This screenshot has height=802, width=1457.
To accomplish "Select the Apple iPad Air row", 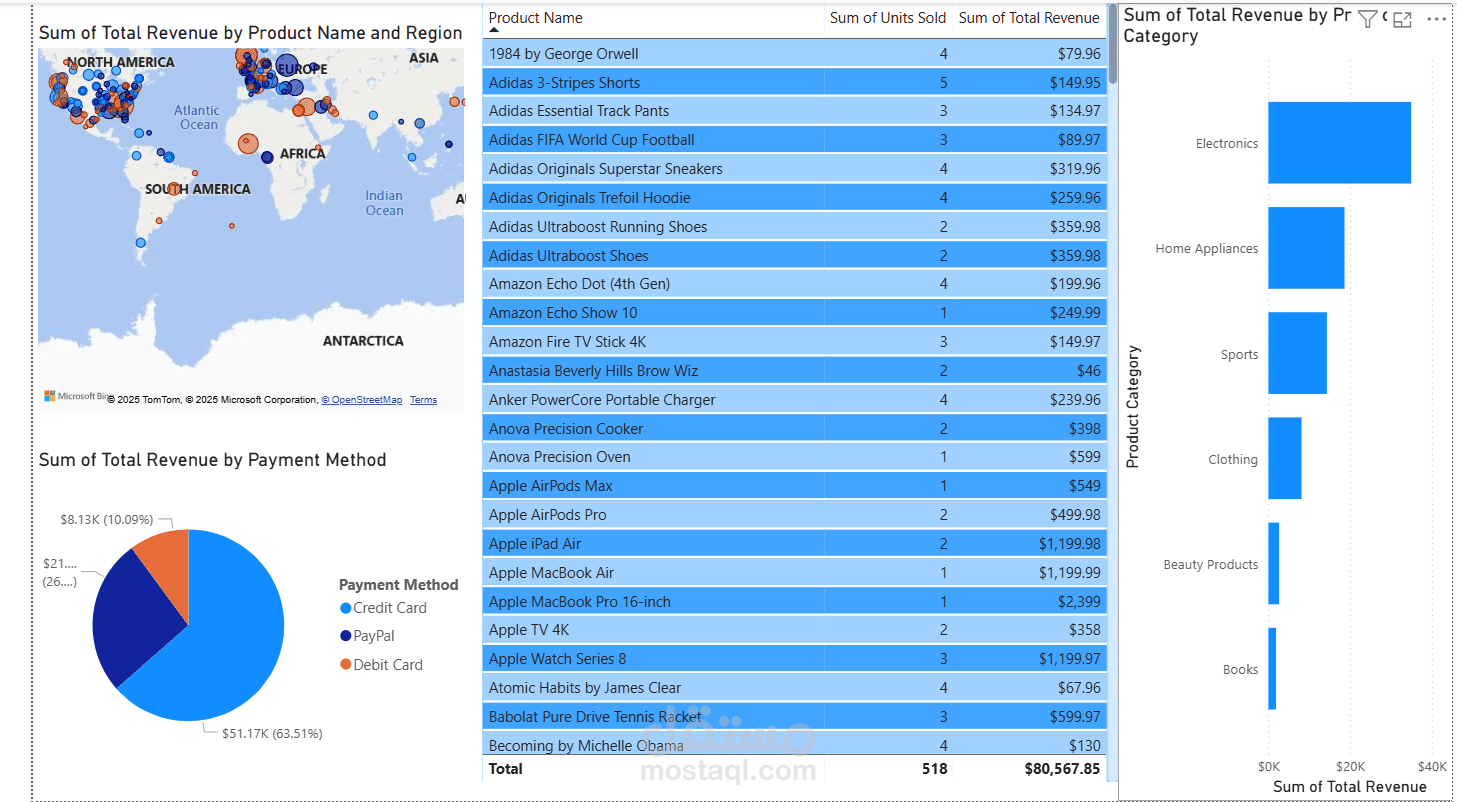I will coord(795,544).
